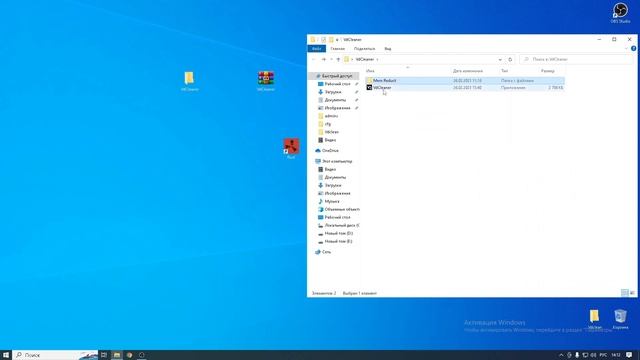The height and width of the screenshot is (360, 640).
Task: Open Изображения under Quick access
Action: [x=337, y=108]
